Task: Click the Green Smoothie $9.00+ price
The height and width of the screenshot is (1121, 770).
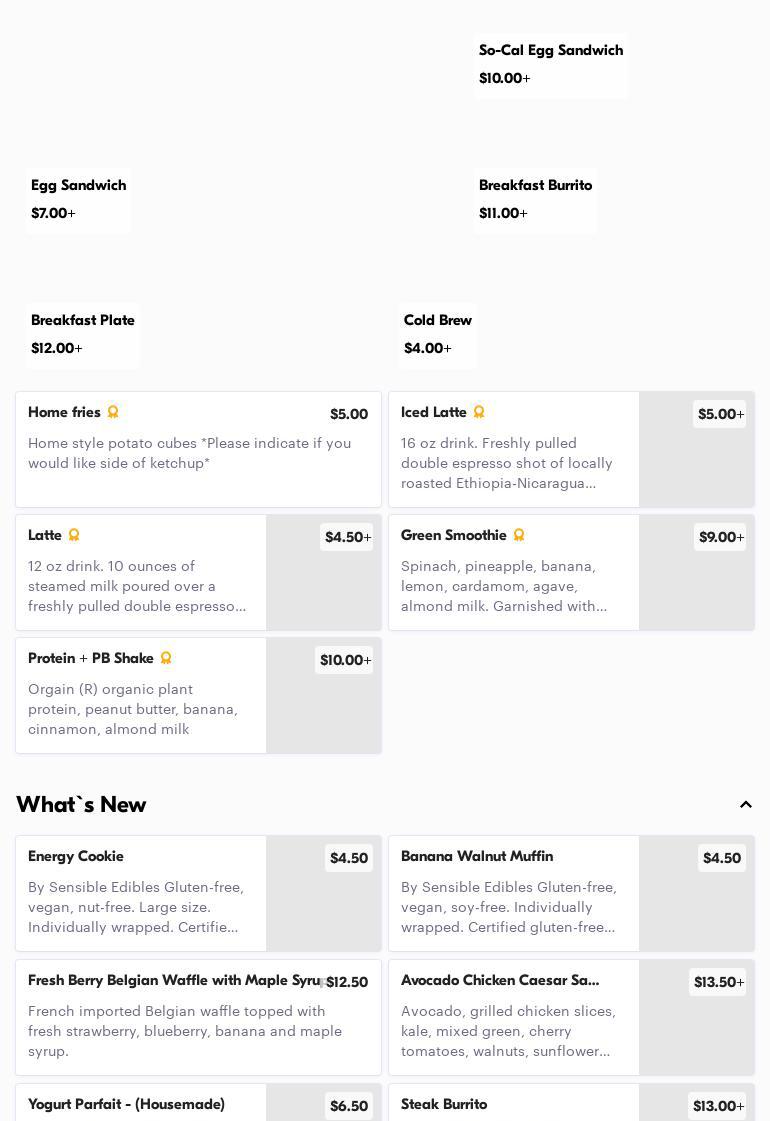Action: point(720,537)
